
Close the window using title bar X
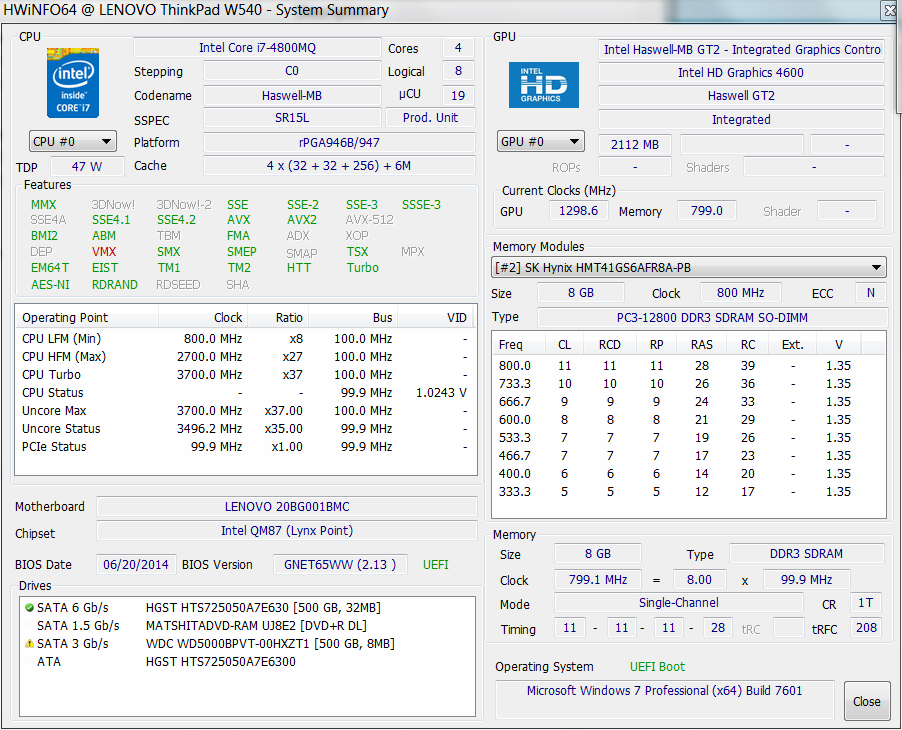click(888, 11)
